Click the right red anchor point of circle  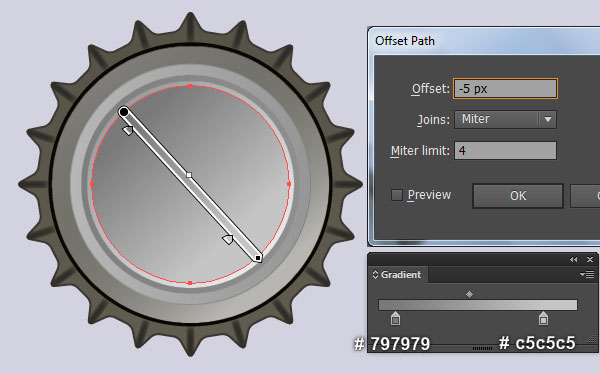(289, 184)
